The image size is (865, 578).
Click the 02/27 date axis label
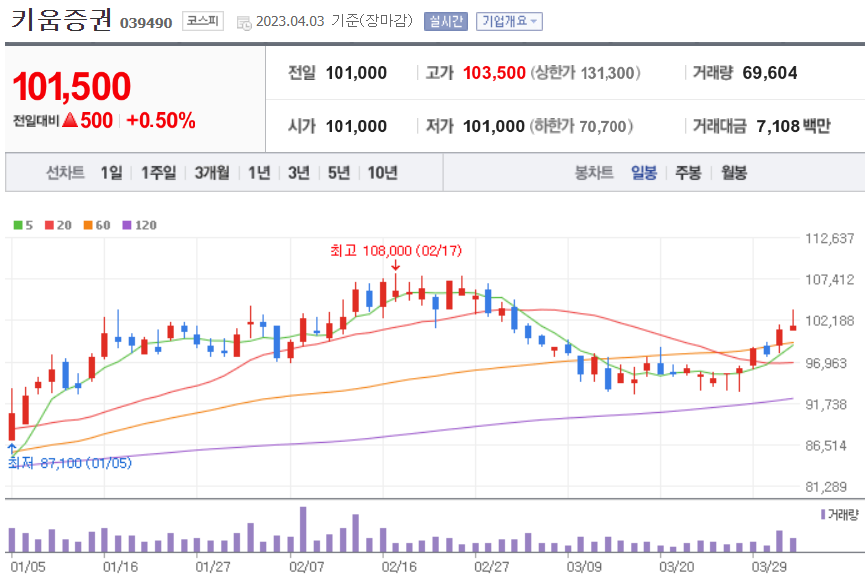[492, 566]
